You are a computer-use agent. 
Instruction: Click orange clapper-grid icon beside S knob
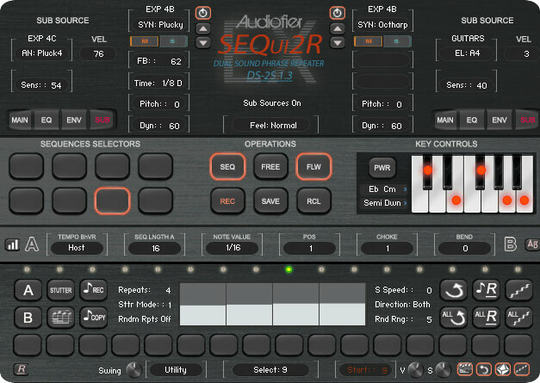coord(465,370)
